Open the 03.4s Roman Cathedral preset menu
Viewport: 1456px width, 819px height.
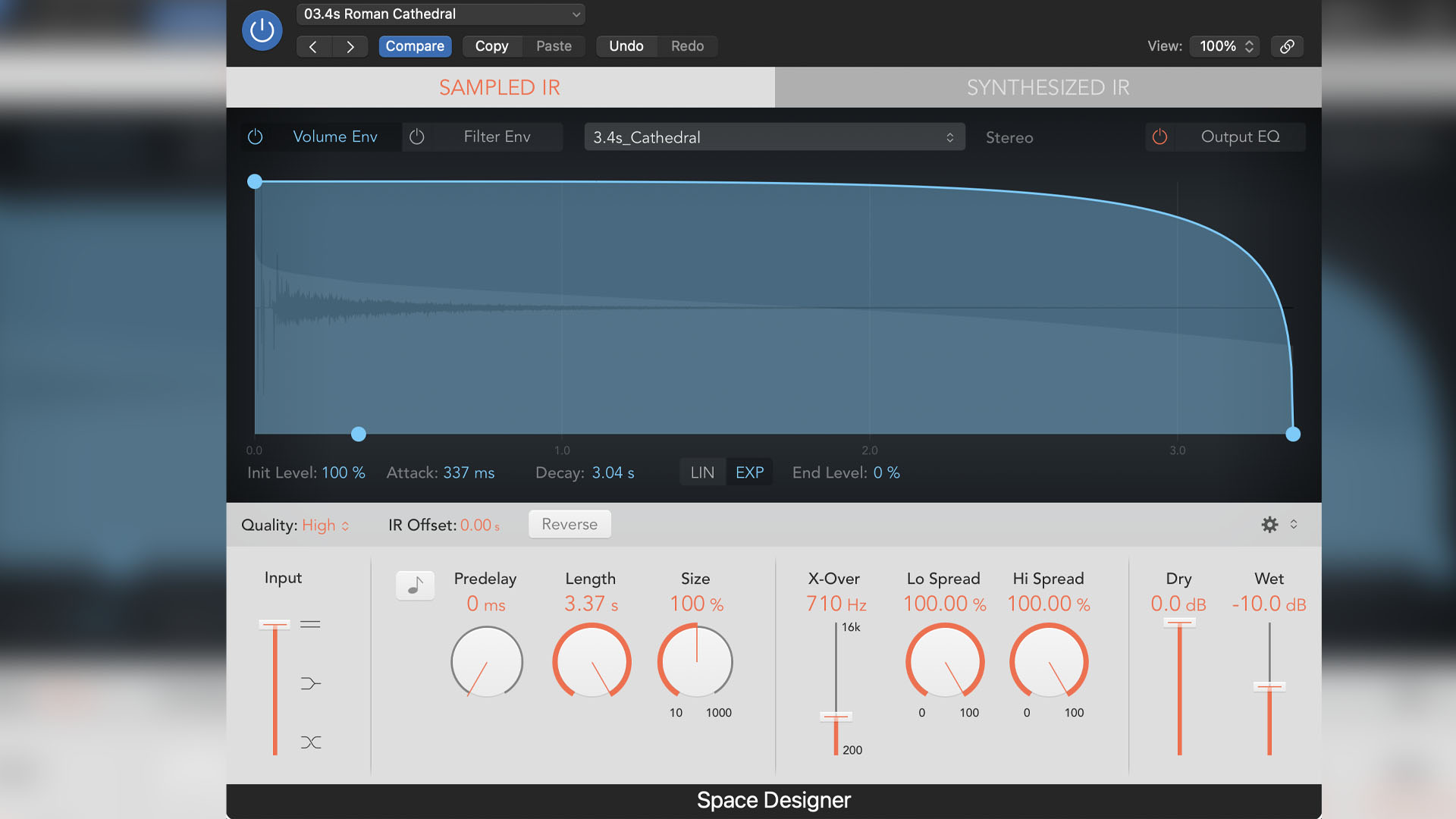[440, 14]
